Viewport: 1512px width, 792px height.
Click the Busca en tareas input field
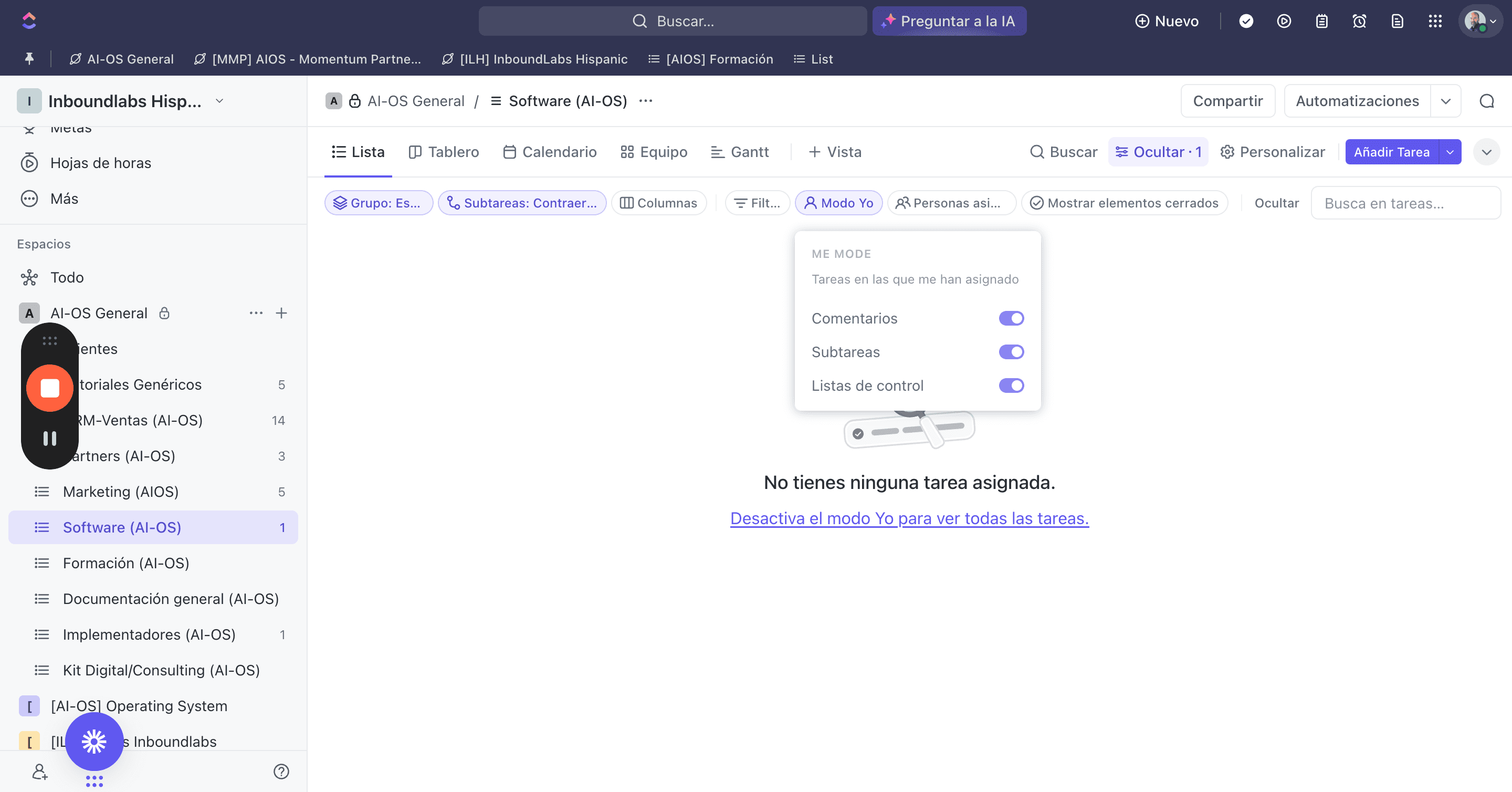click(x=1406, y=203)
